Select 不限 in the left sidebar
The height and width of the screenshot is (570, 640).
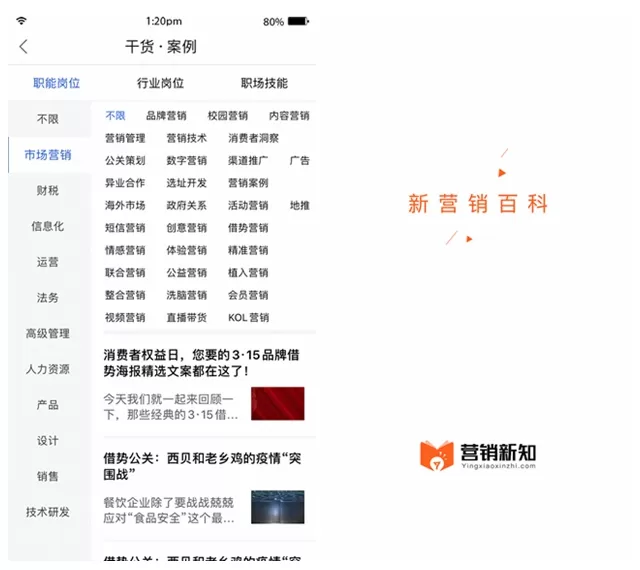(x=48, y=119)
